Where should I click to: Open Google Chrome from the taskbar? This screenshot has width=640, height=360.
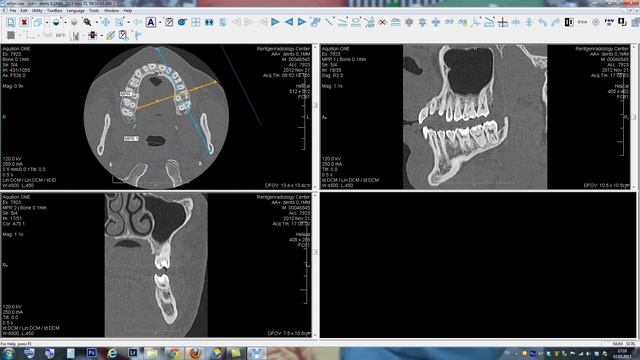[x=174, y=353]
